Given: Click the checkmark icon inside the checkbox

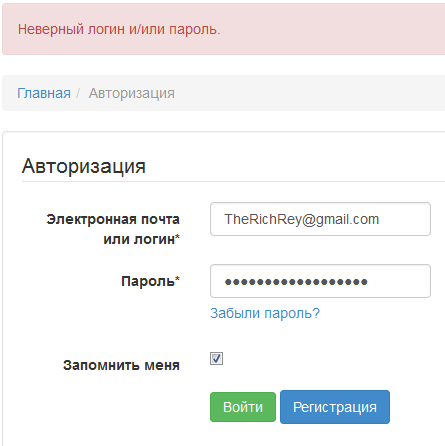Looking at the screenshot, I should (x=216, y=359).
